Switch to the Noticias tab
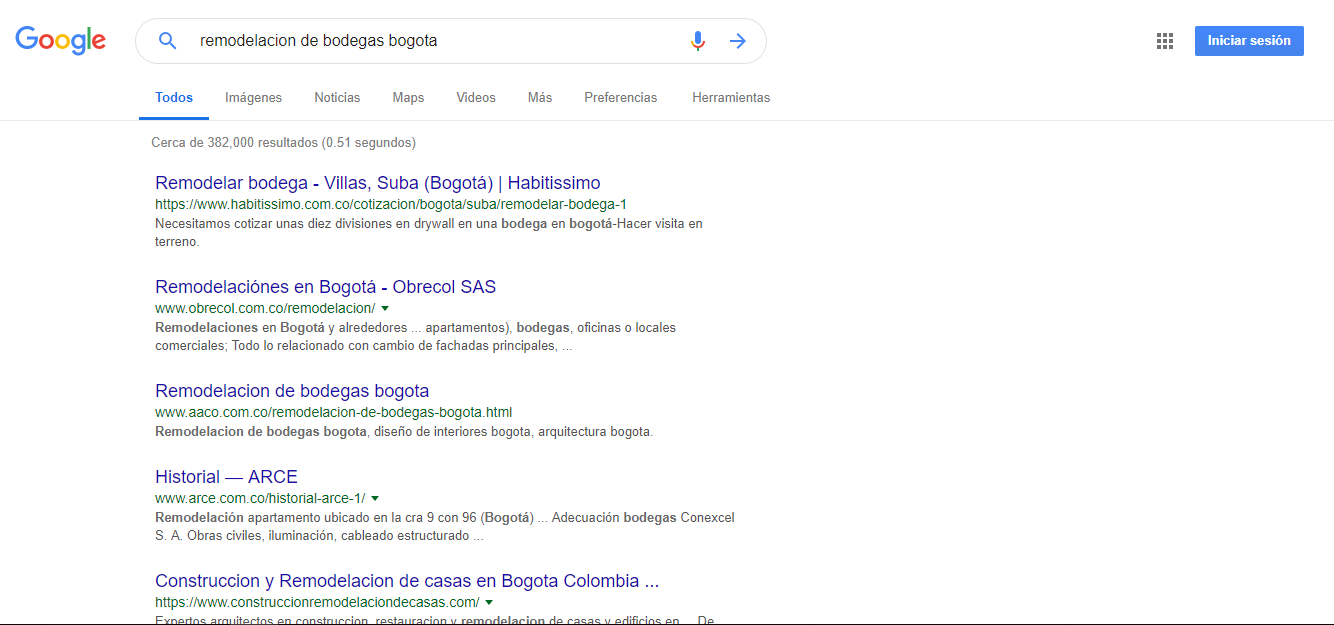Image resolution: width=1334 pixels, height=625 pixels. pyautogui.click(x=337, y=98)
